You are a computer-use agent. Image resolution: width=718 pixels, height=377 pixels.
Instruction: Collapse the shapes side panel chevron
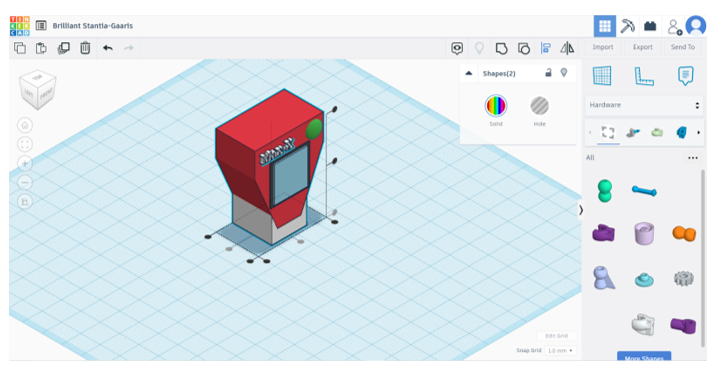581,210
